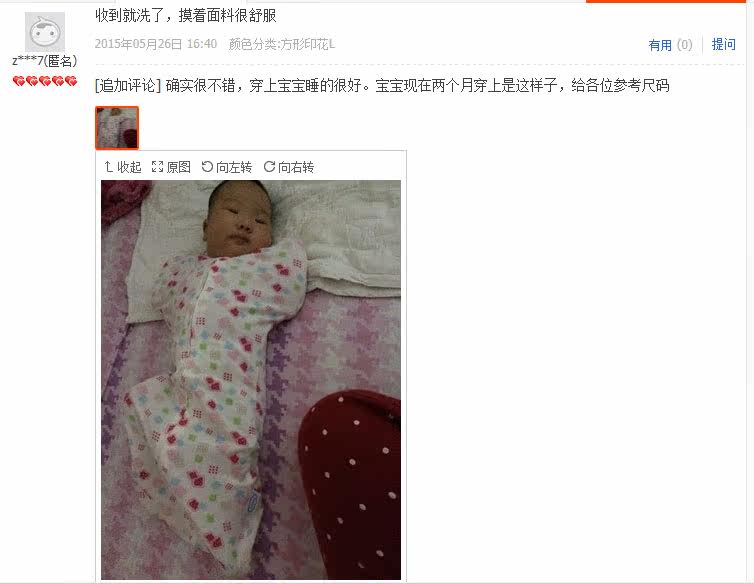Click the 追加评论 label

tap(127, 86)
